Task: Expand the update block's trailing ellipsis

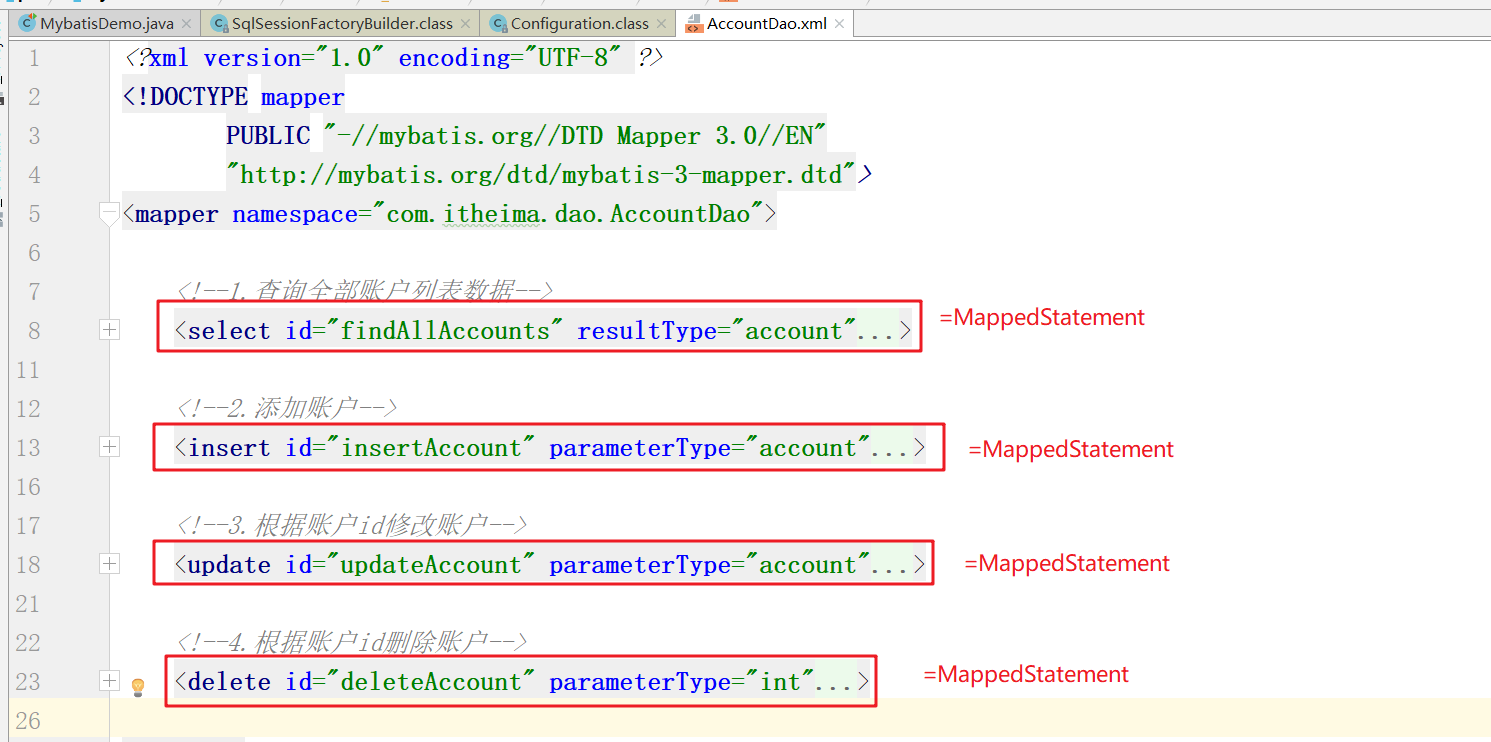Action: tap(890, 565)
